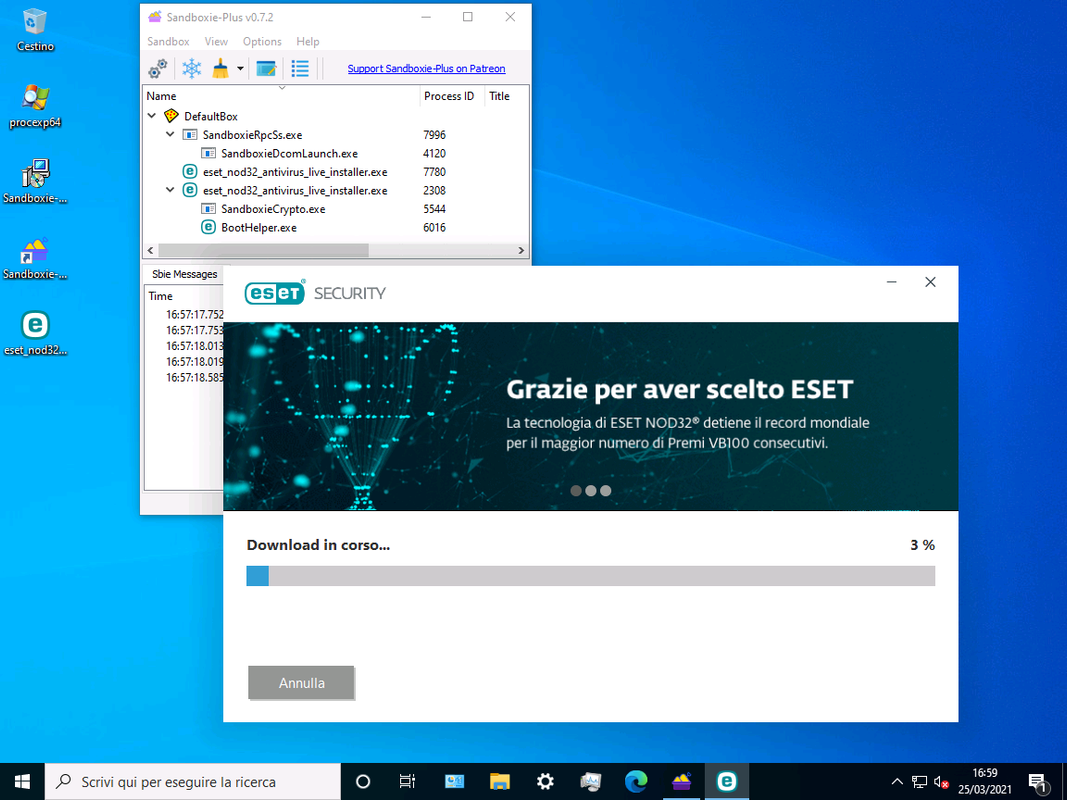Select message at 16:57:17.752
Image resolution: width=1067 pixels, height=800 pixels.
pyautogui.click(x=195, y=314)
